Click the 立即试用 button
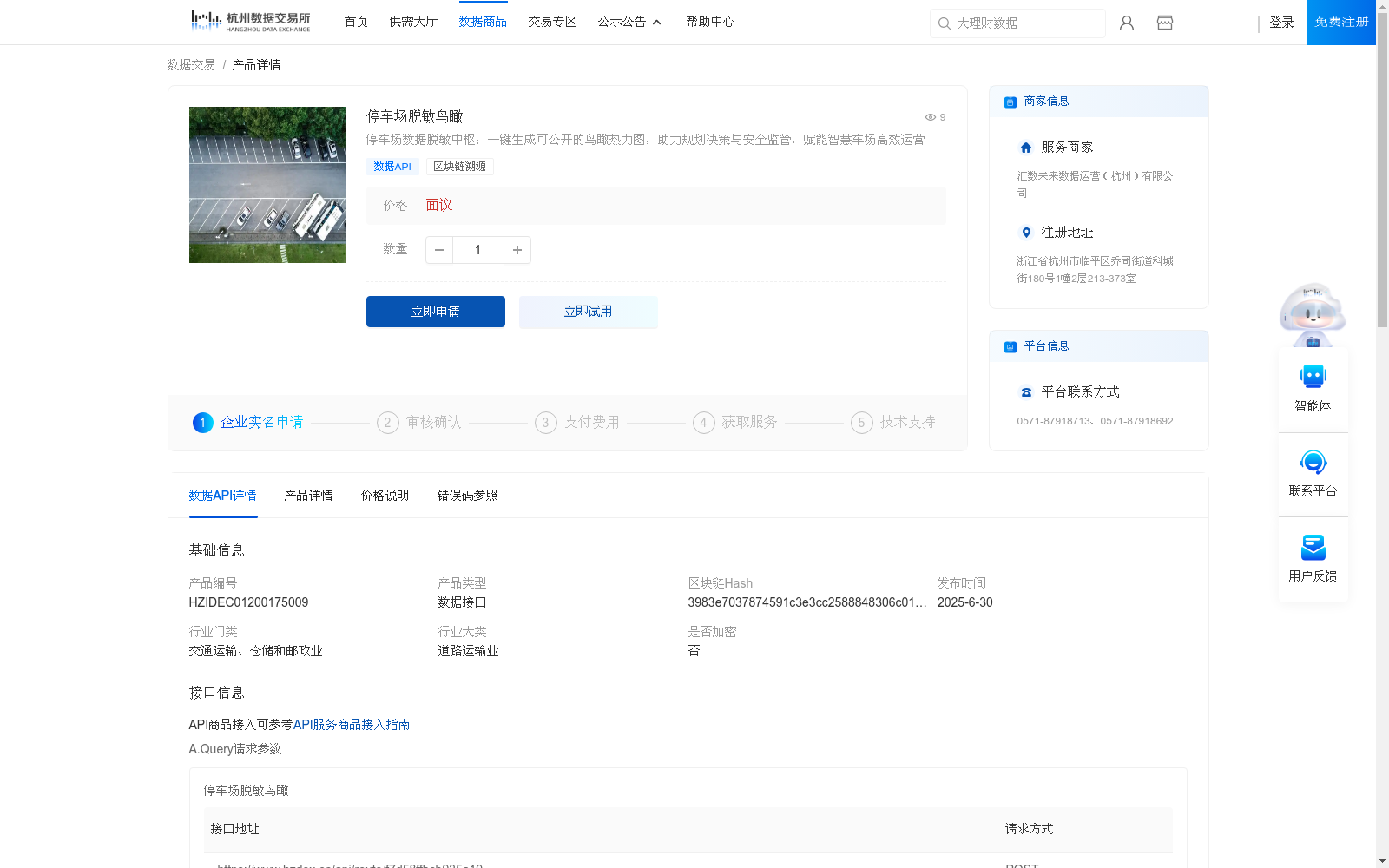Image resolution: width=1389 pixels, height=868 pixels. coord(589,312)
